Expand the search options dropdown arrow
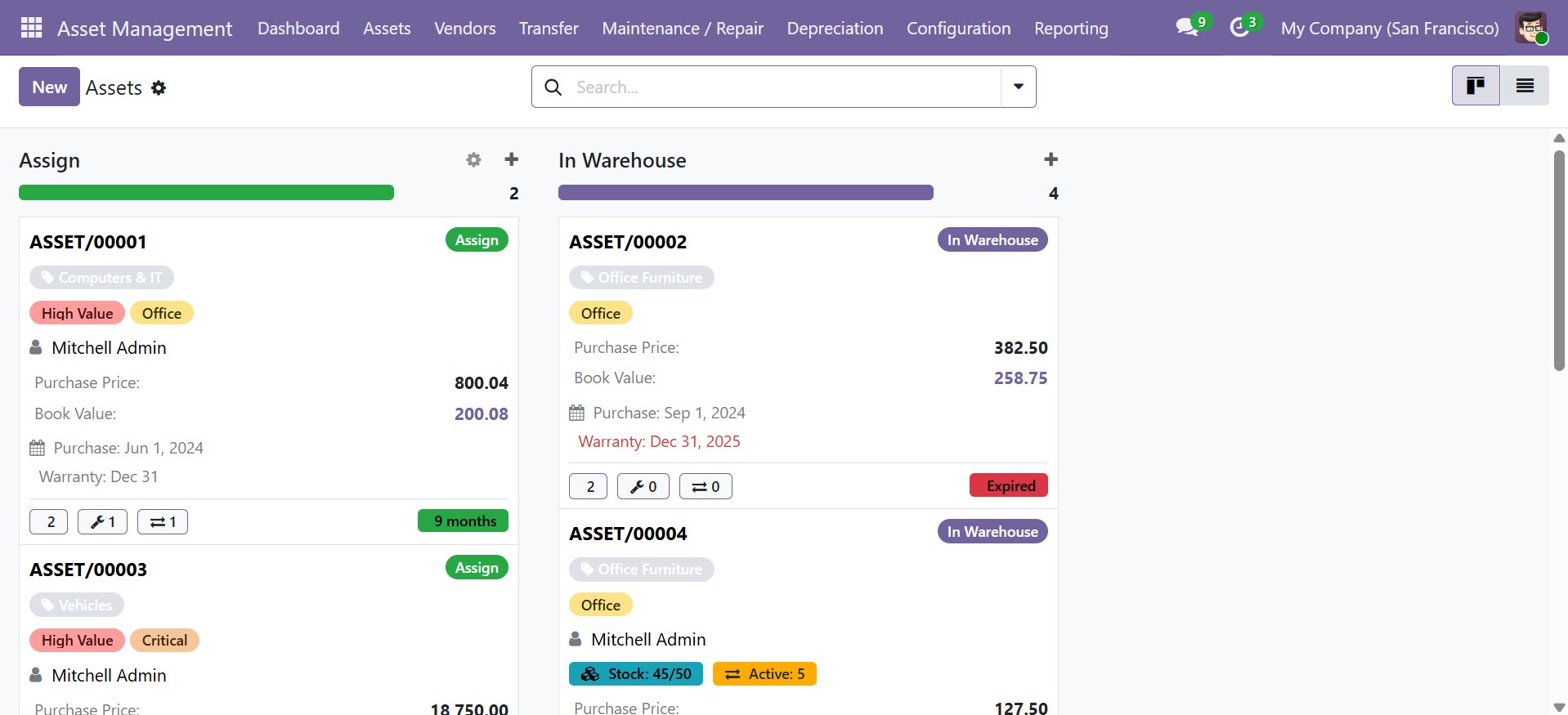Viewport: 1568px width, 715px height. (x=1019, y=87)
